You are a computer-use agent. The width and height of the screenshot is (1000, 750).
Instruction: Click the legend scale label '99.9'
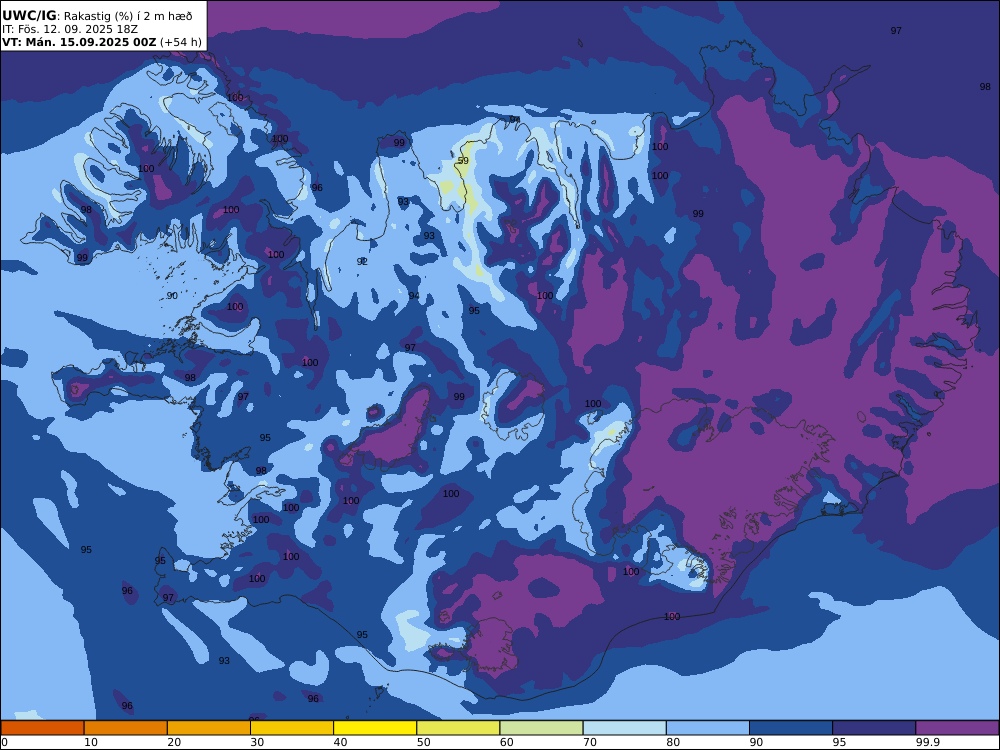(928, 742)
